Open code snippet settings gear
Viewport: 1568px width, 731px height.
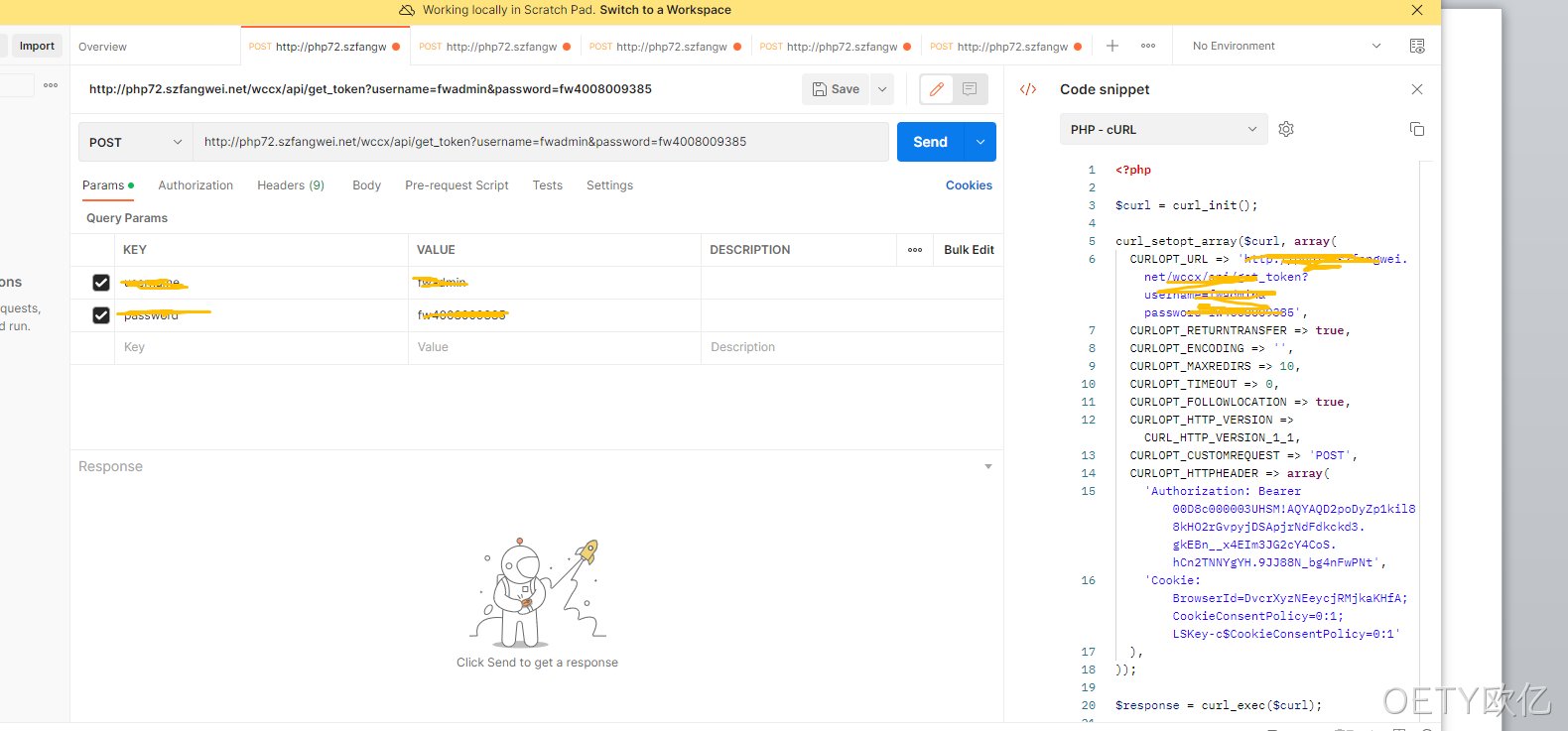click(1286, 129)
